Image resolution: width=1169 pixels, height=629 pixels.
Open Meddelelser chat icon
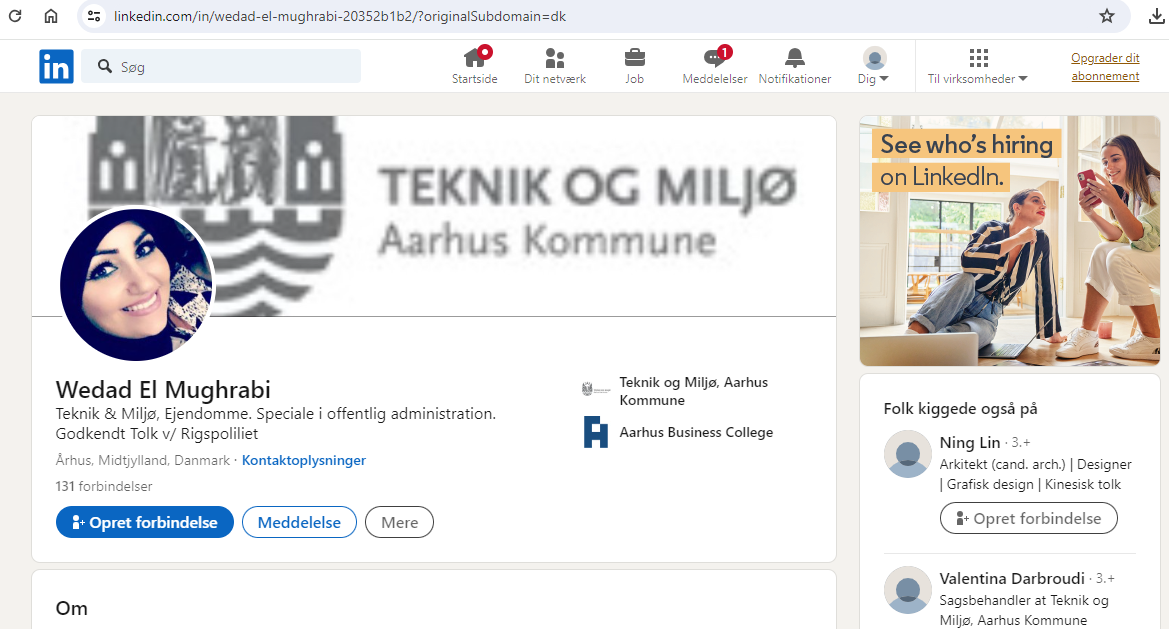tap(714, 58)
